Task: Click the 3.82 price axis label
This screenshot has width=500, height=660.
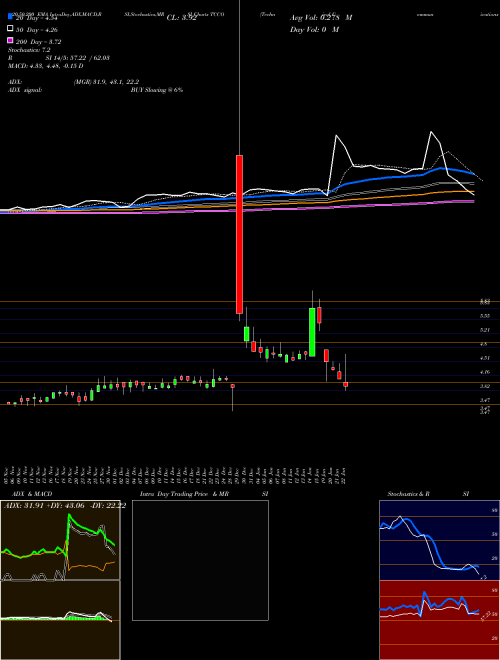Action: click(x=485, y=386)
